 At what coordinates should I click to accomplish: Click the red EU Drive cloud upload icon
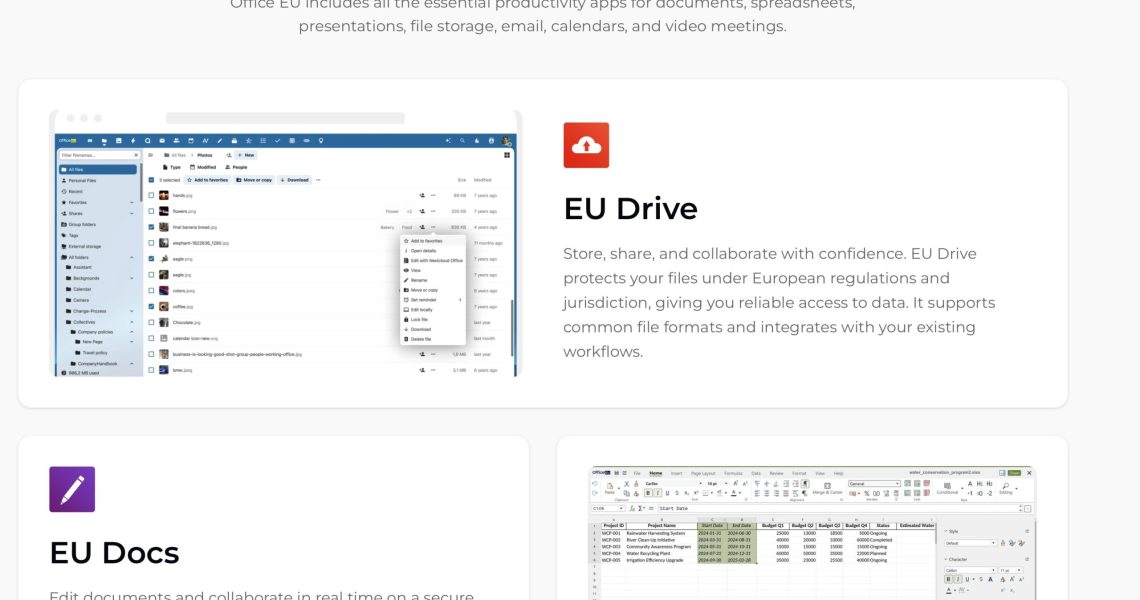pyautogui.click(x=586, y=145)
